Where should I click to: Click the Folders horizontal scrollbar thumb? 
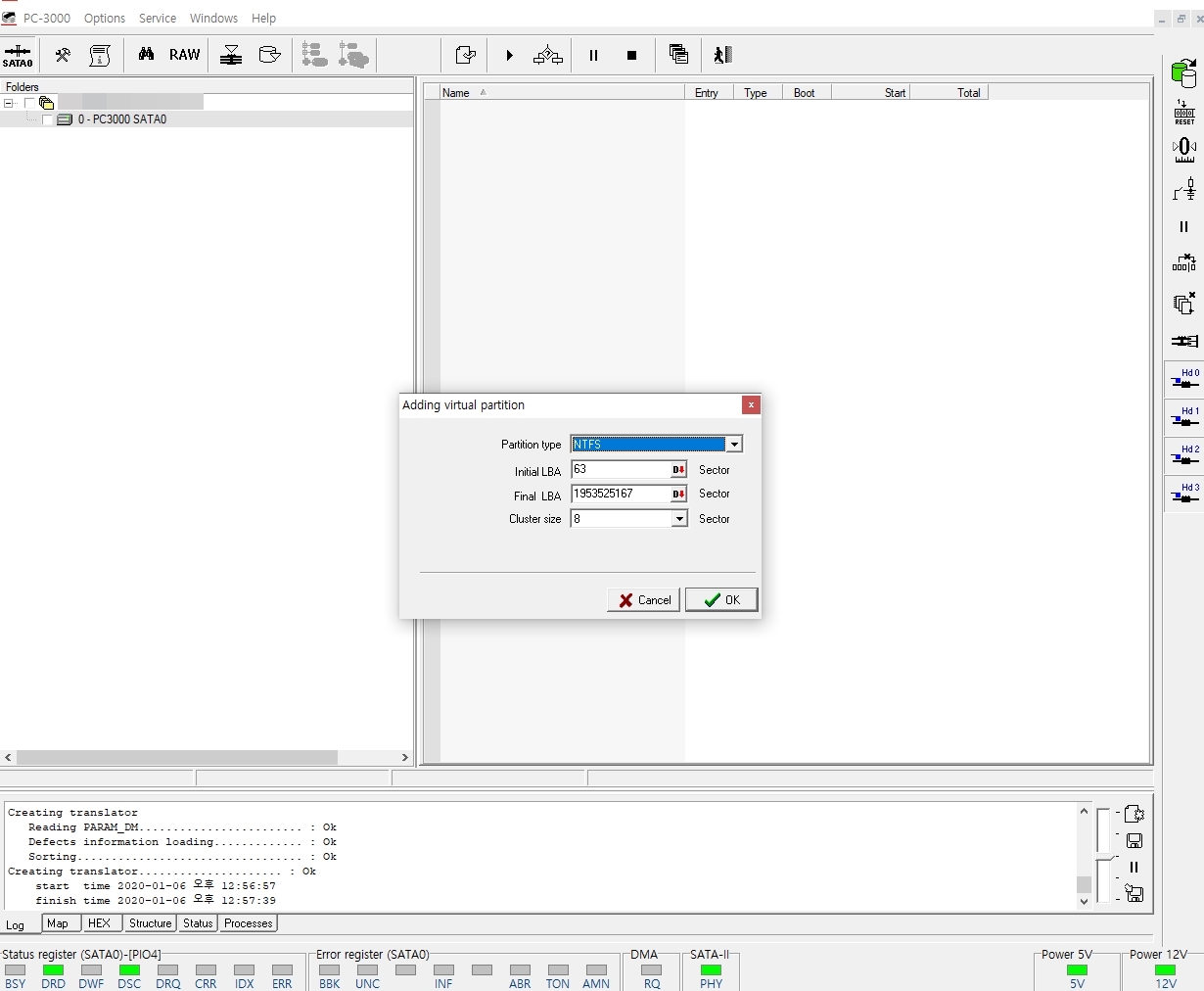[x=177, y=758]
